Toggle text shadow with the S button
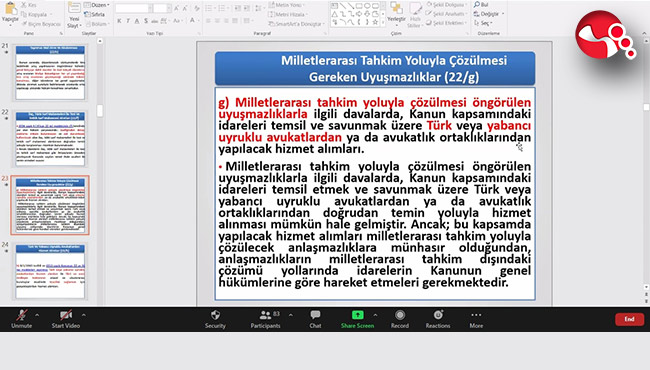Viewport: 650px width, 370px height. click(x=146, y=21)
